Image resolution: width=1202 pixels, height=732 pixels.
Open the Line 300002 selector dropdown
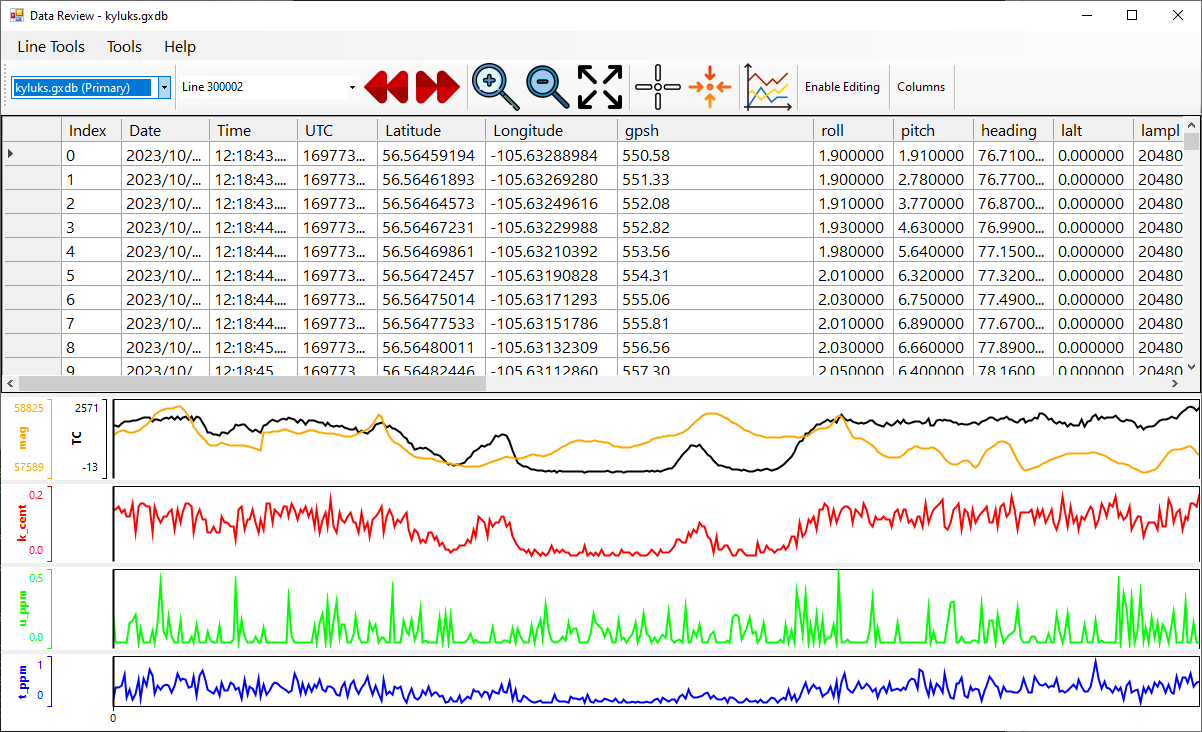pyautogui.click(x=352, y=88)
